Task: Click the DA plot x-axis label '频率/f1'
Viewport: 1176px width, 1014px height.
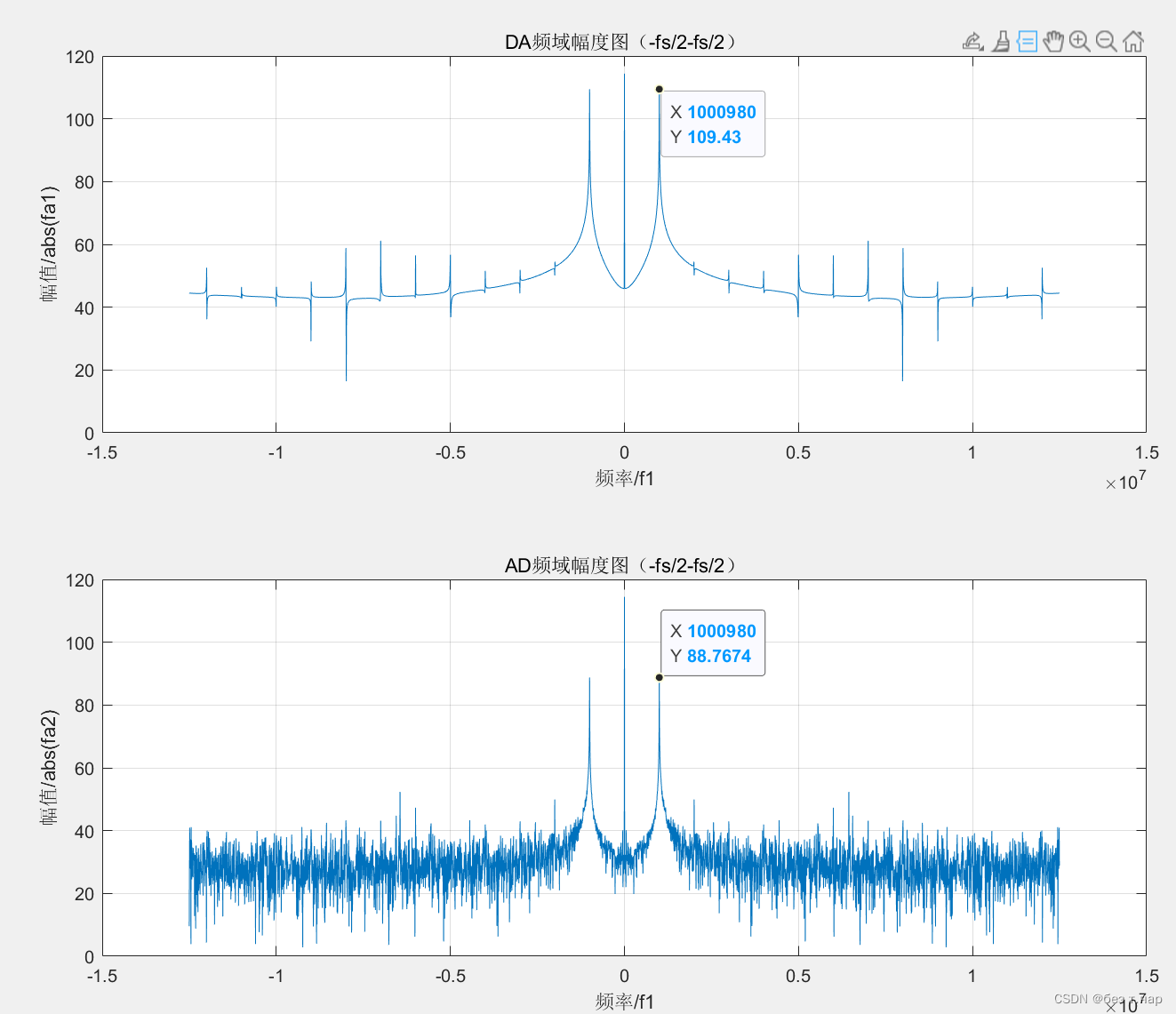Action: click(x=624, y=478)
